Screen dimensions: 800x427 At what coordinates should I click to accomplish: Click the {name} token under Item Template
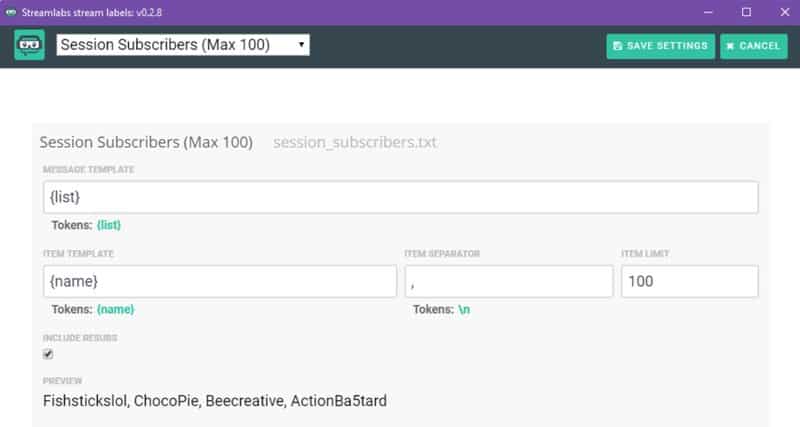(x=115, y=309)
